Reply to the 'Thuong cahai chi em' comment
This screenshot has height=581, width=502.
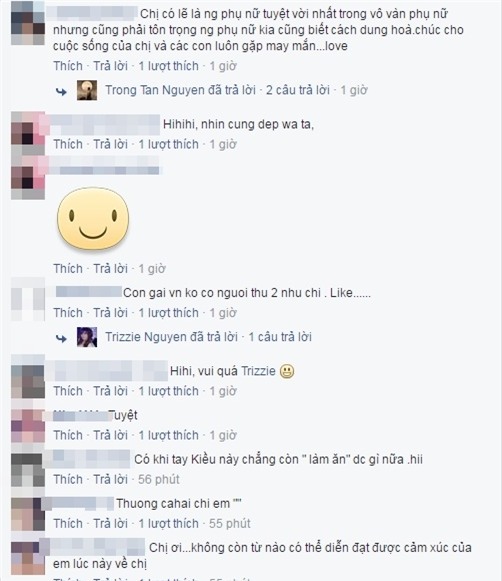point(110,523)
